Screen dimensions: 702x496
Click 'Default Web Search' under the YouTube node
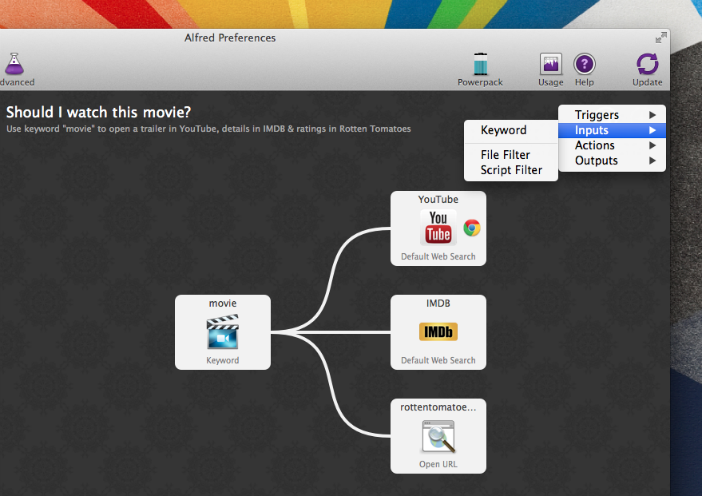[438, 257]
